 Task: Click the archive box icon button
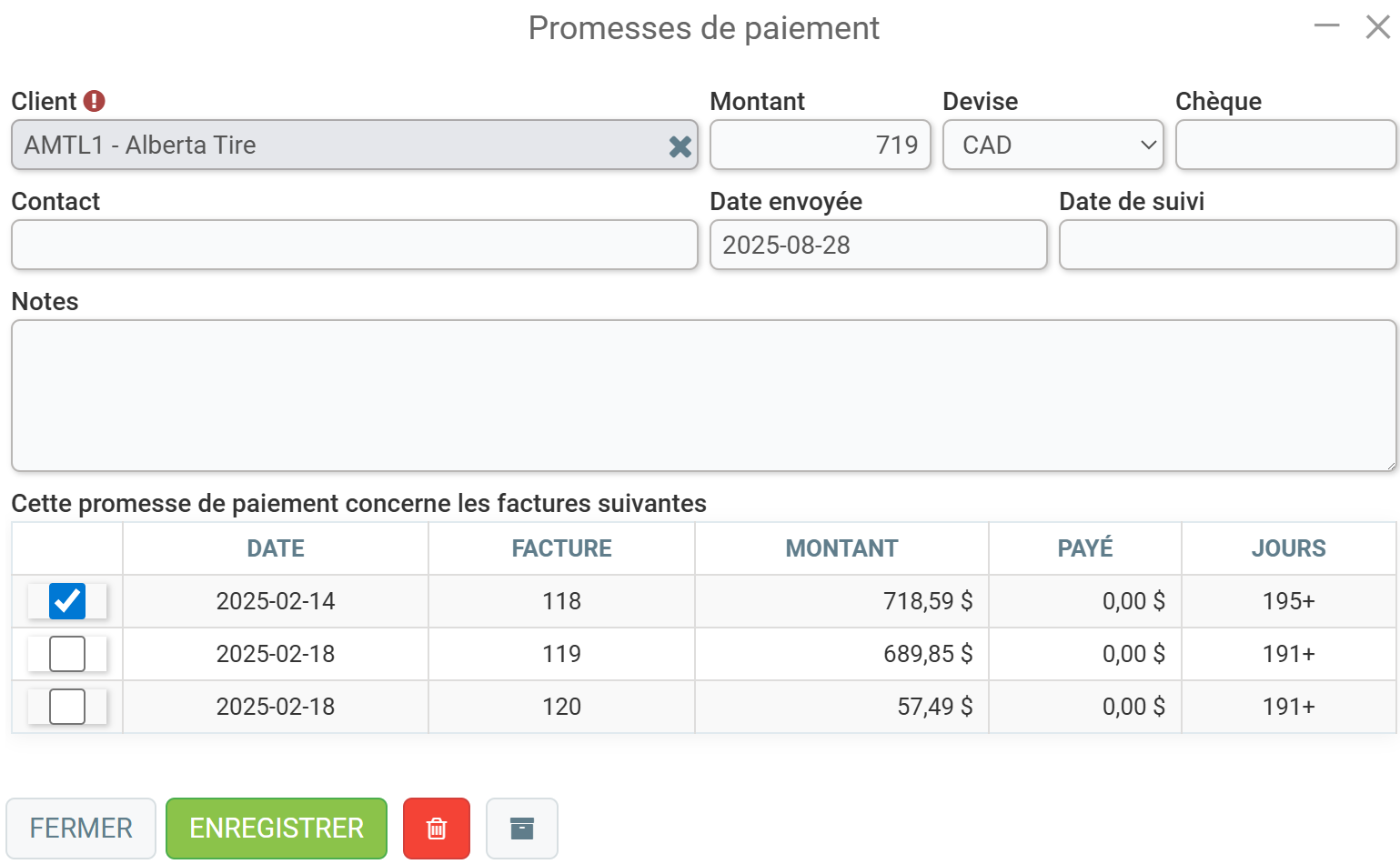(x=522, y=829)
